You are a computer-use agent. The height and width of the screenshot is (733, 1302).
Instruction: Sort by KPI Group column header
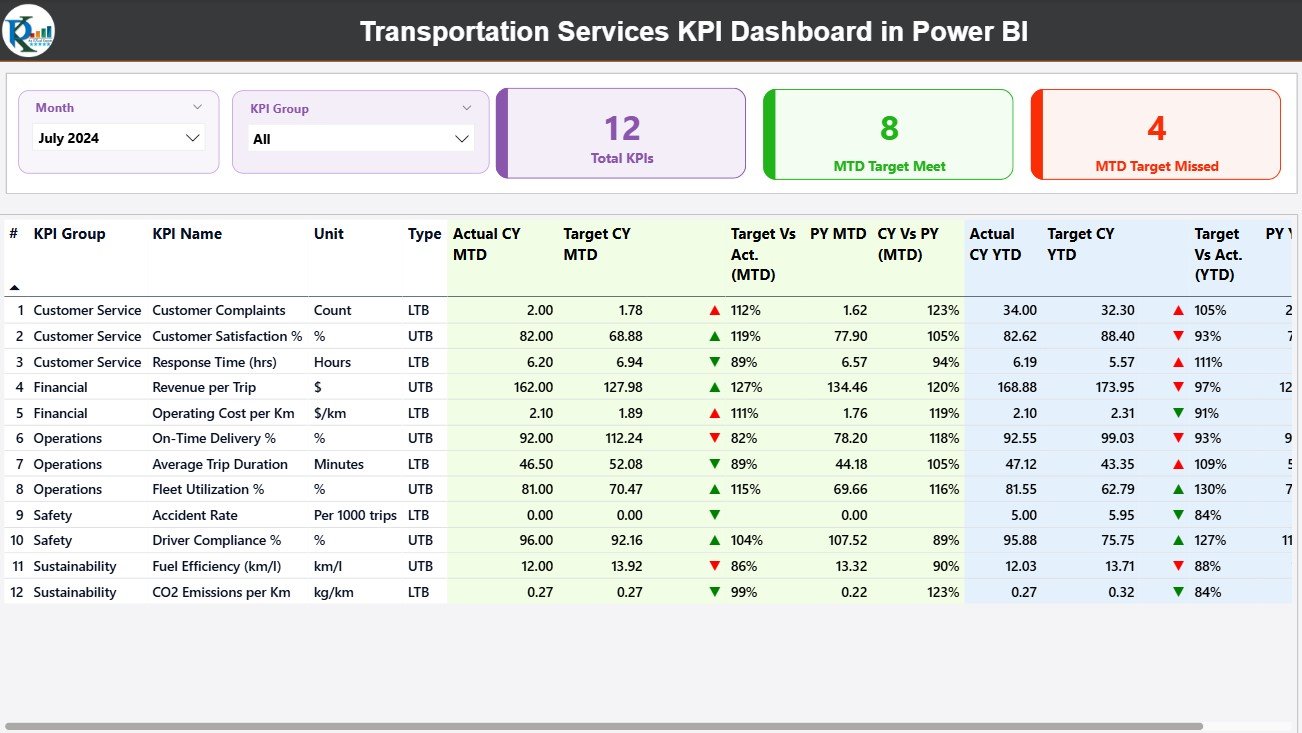tap(69, 234)
